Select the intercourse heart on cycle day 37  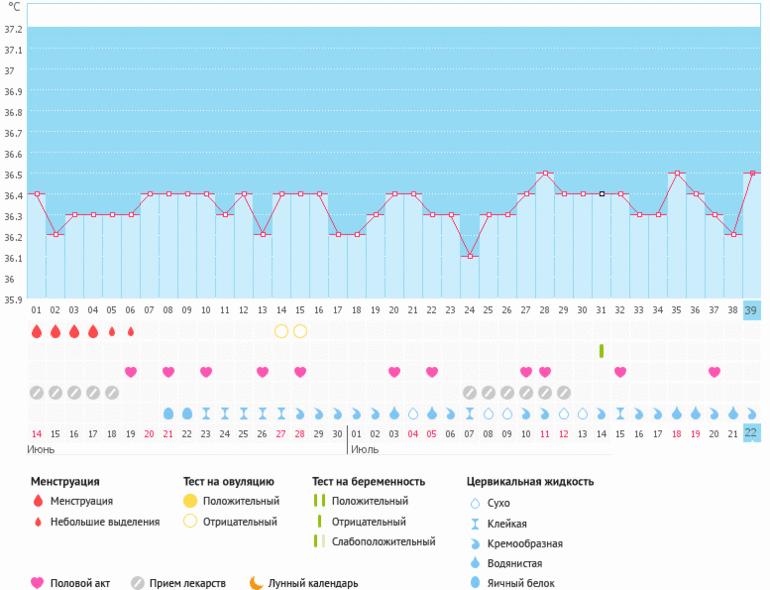pyautogui.click(x=714, y=372)
